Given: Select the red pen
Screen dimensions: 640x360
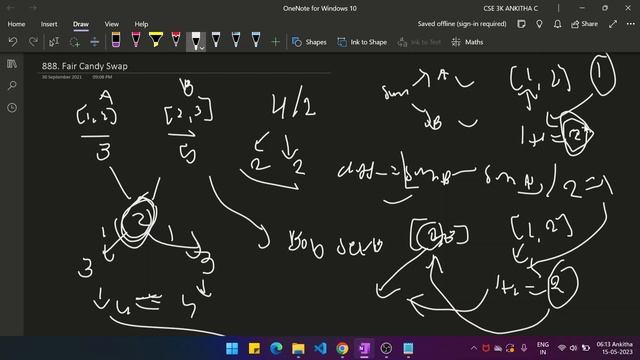Looking at the screenshot, I should pos(176,40).
